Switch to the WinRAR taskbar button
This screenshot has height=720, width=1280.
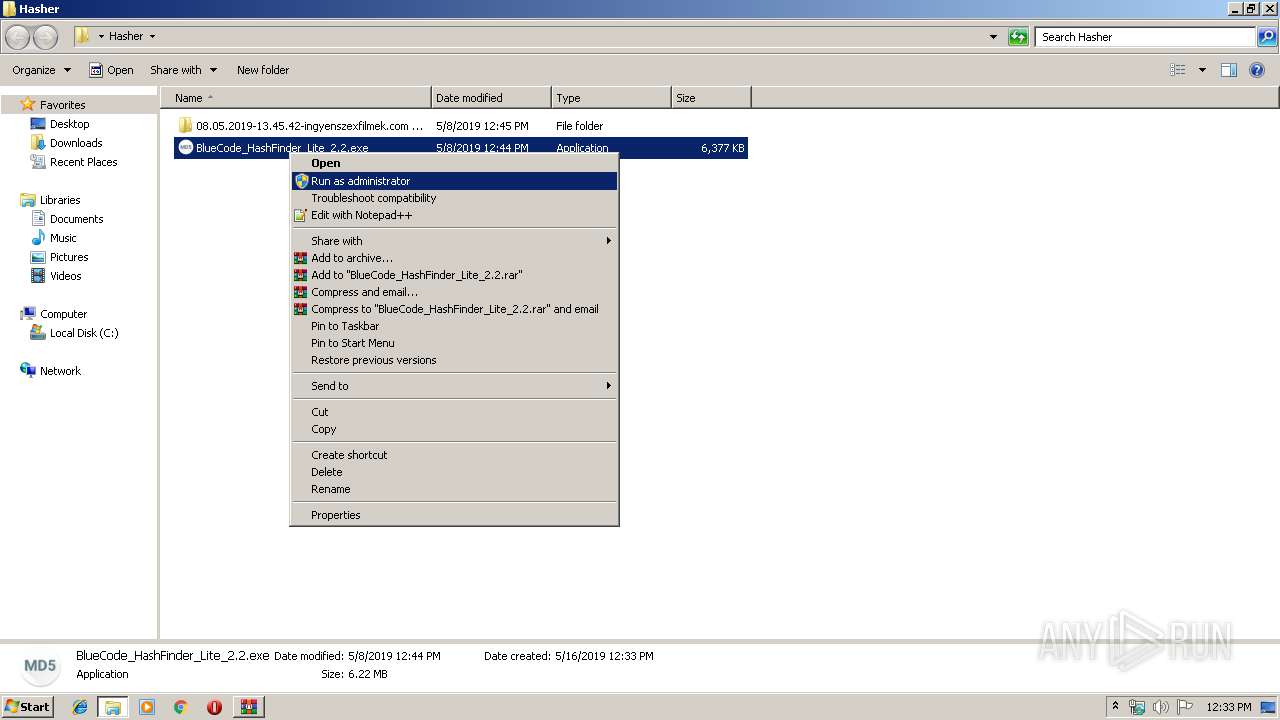248,707
